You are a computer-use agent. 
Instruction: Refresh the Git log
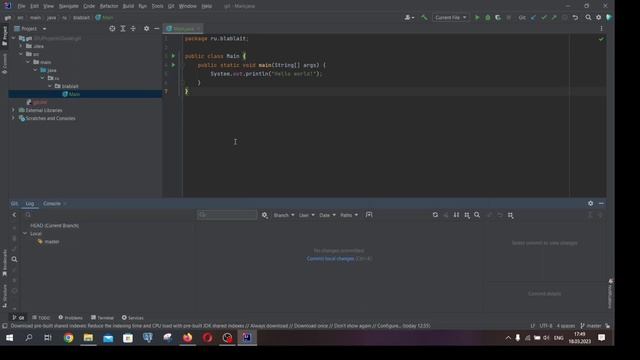(435, 215)
